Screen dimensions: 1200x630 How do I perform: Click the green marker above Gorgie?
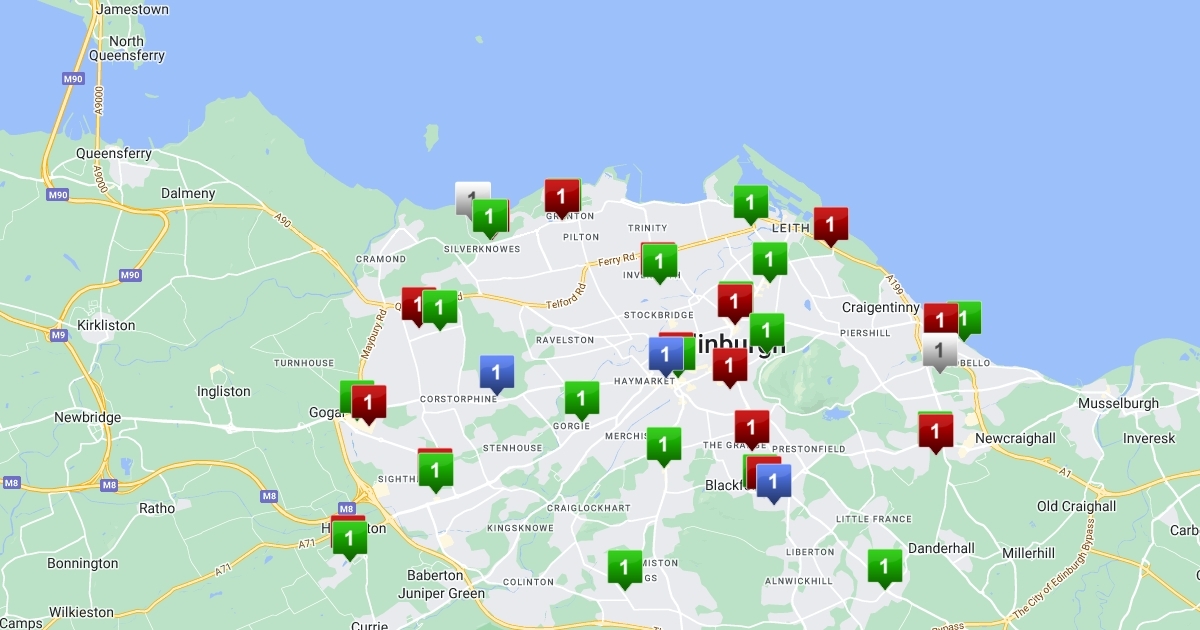pos(581,398)
